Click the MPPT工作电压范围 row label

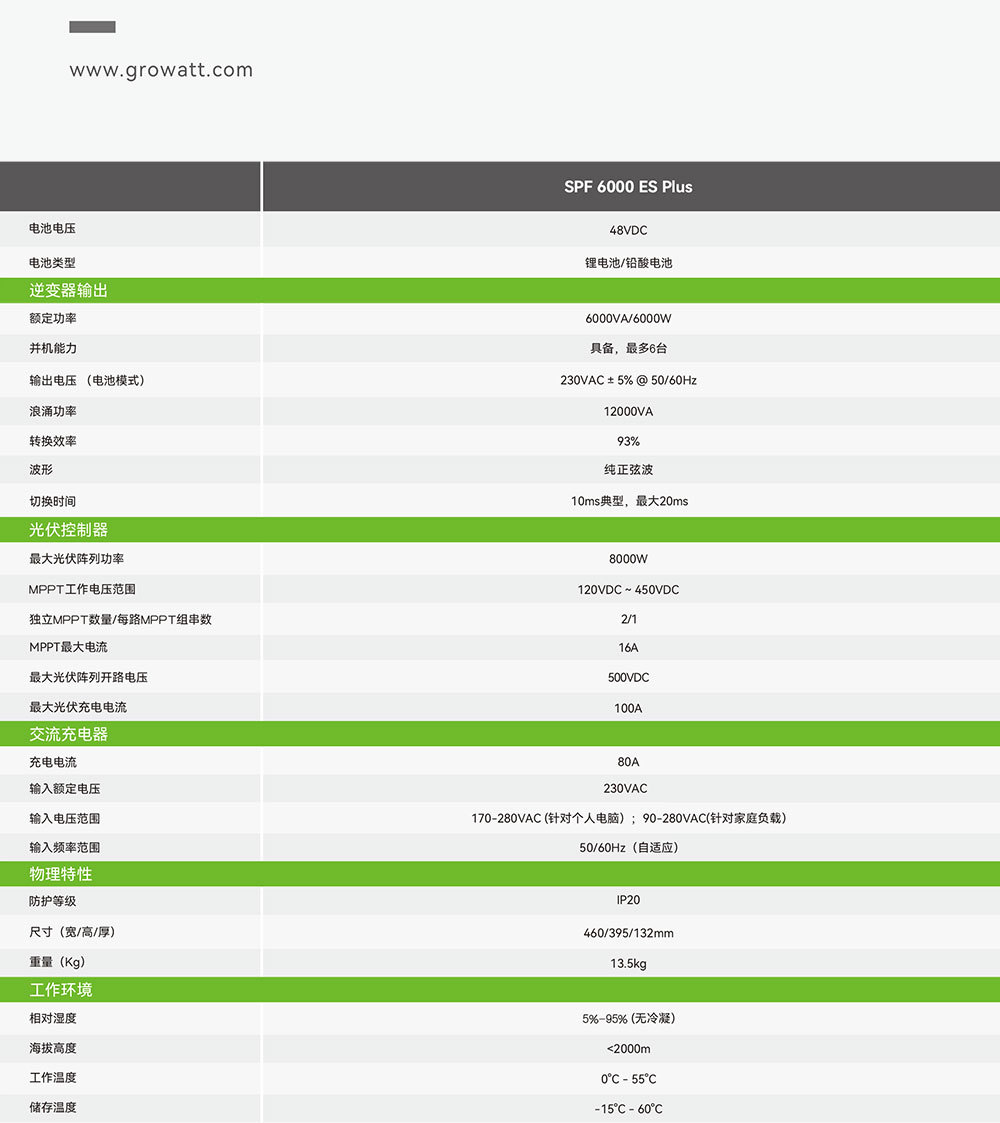coord(82,589)
